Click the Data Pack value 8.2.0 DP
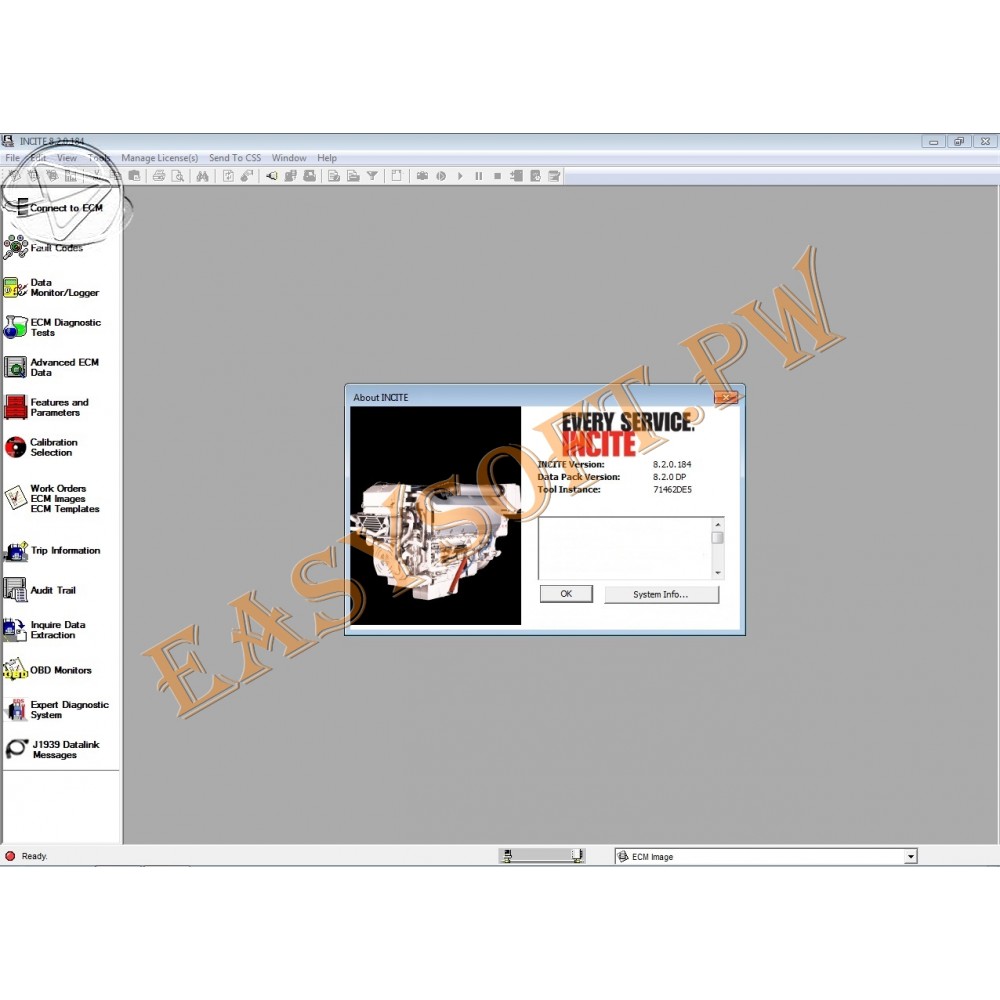Viewport: 1000px width, 1000px height. coord(669,476)
